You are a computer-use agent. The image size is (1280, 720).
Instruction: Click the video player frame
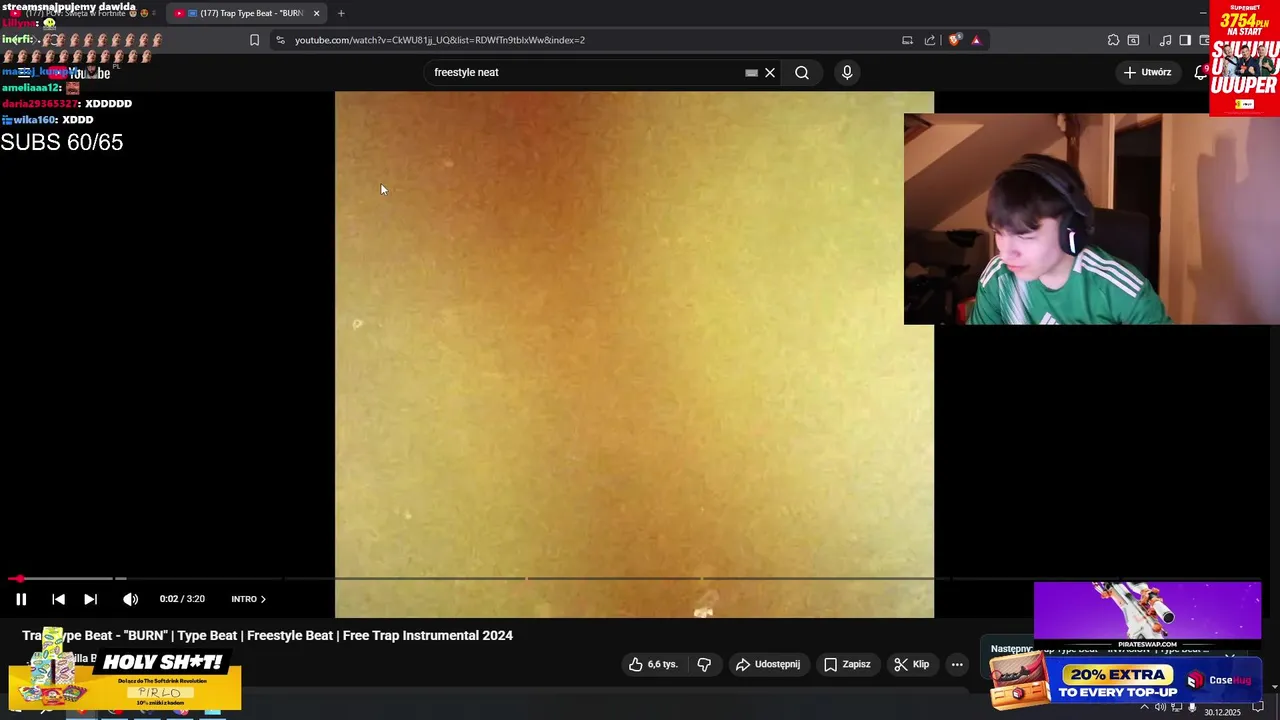coord(634,354)
